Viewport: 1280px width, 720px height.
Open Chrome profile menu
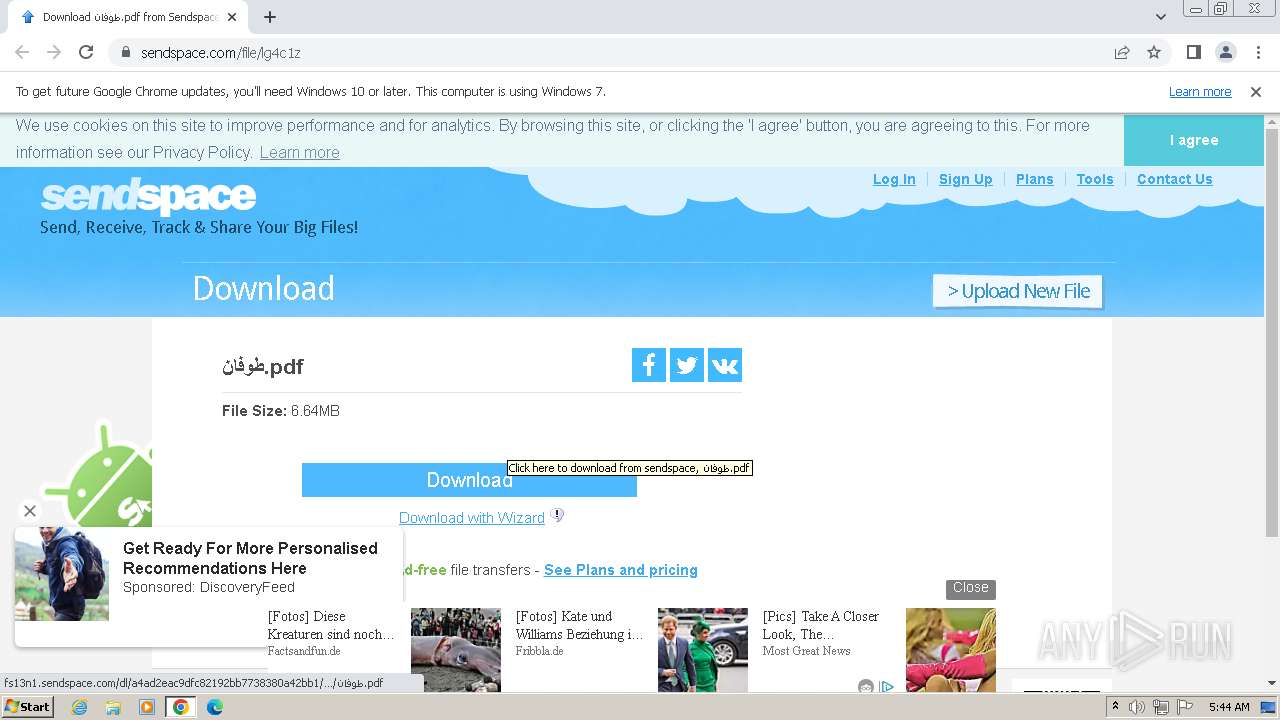[x=1225, y=52]
